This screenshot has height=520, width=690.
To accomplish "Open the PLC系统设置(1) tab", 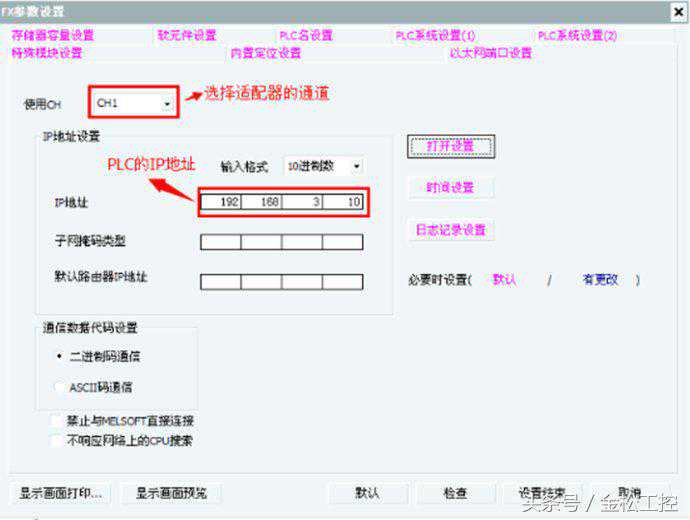I will coord(436,35).
